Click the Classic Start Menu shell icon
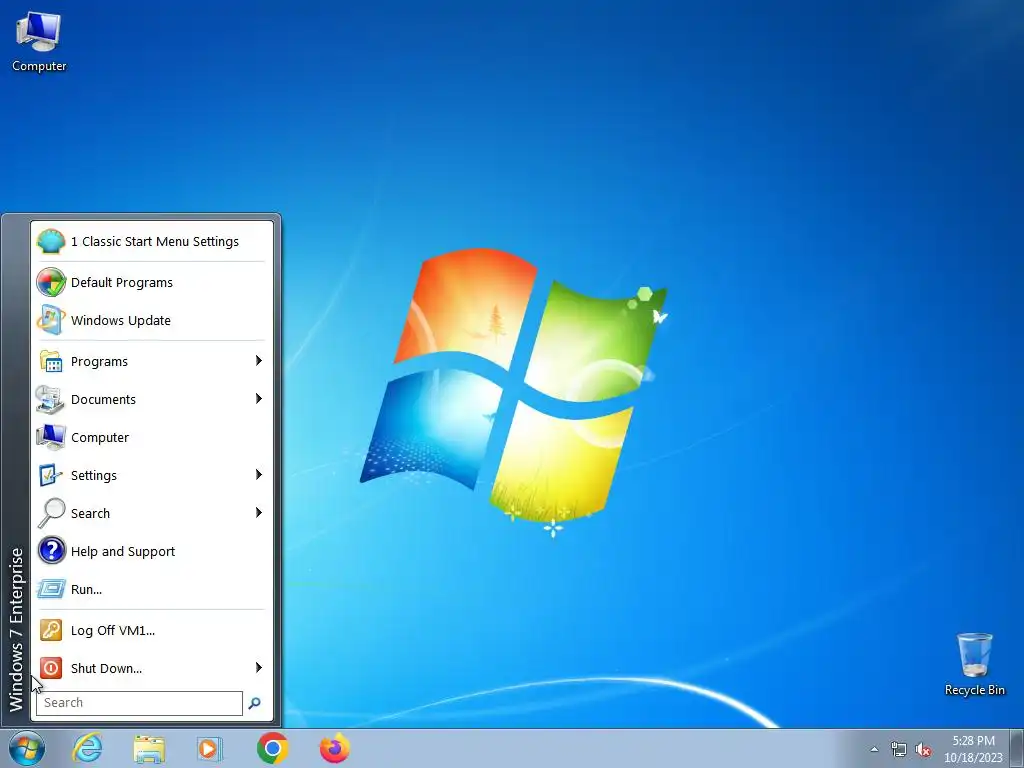 (x=51, y=242)
